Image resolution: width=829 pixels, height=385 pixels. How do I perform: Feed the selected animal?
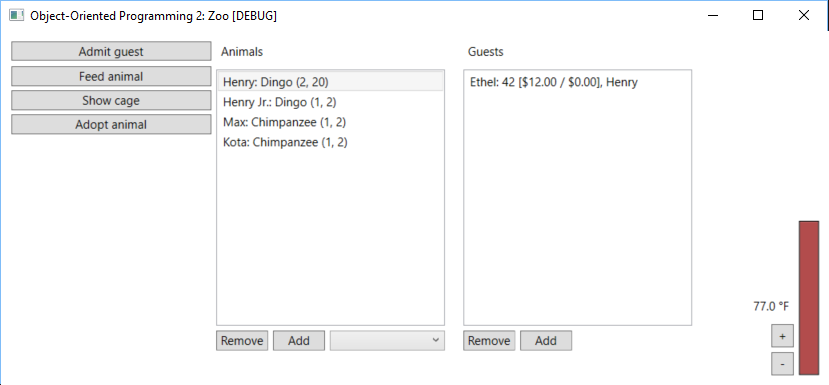click(x=111, y=76)
